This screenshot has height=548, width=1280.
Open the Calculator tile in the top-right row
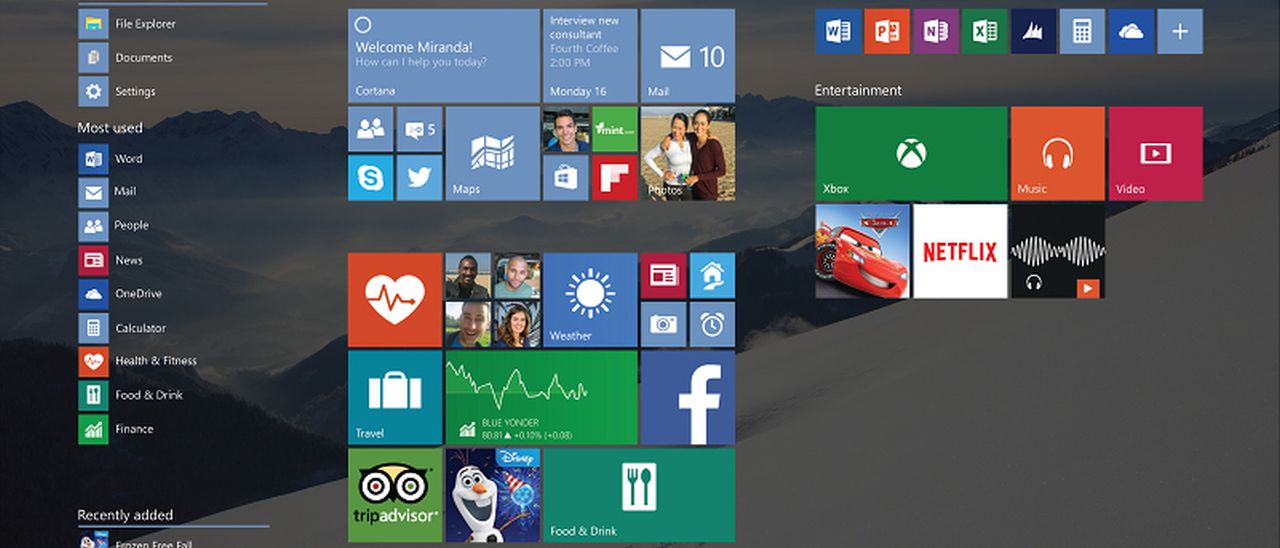1082,31
